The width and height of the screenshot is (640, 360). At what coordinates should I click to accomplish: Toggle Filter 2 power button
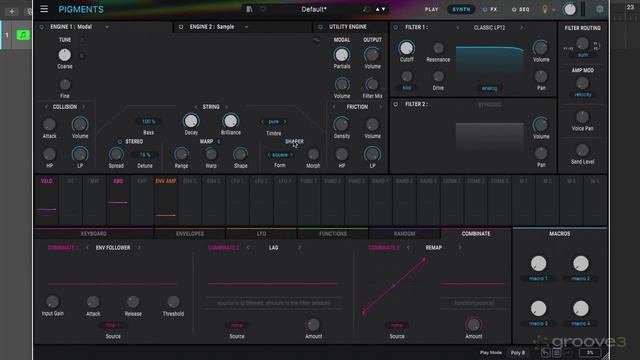(396, 104)
